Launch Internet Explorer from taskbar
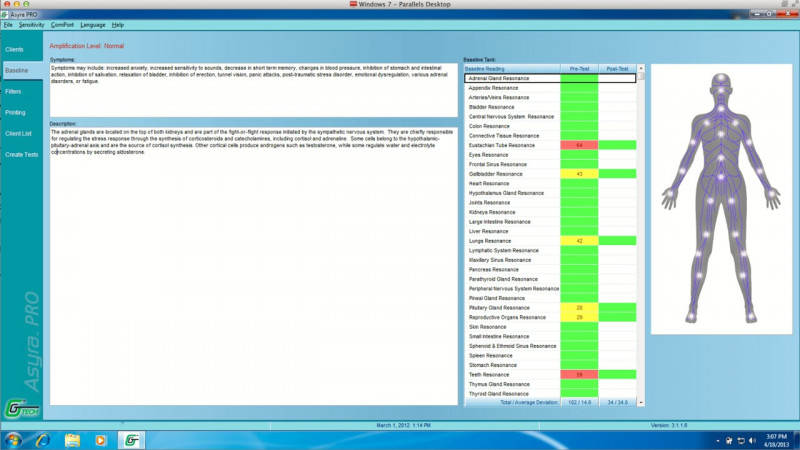The height and width of the screenshot is (450, 800). click(x=43, y=440)
